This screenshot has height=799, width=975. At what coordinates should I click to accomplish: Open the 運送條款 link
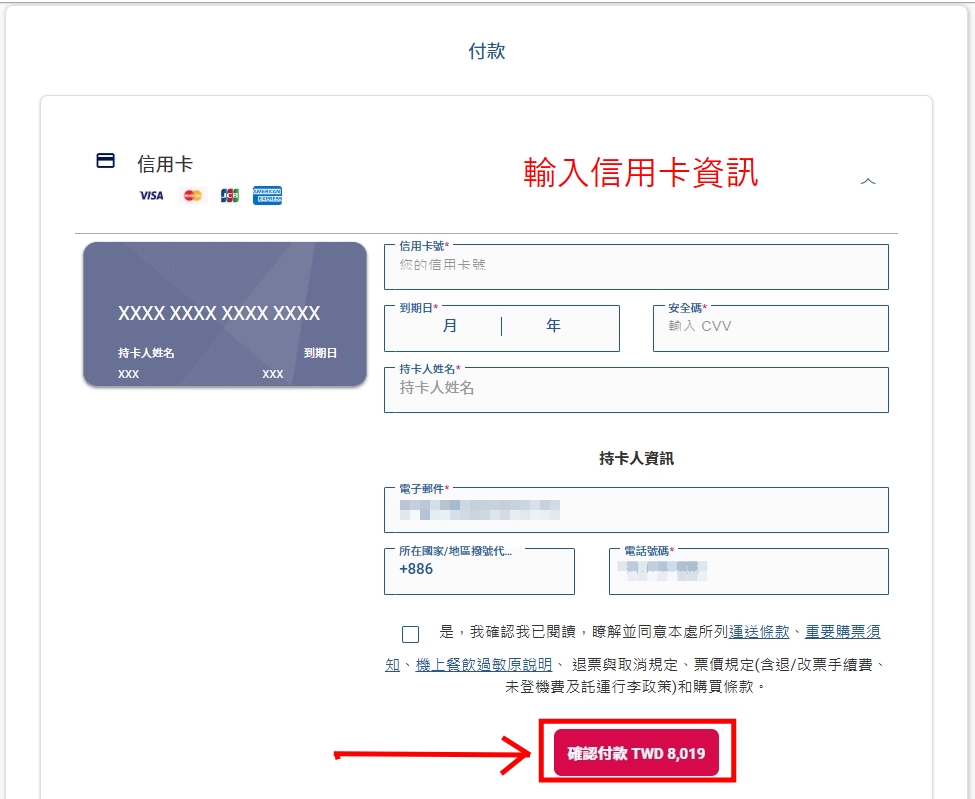(x=760, y=632)
